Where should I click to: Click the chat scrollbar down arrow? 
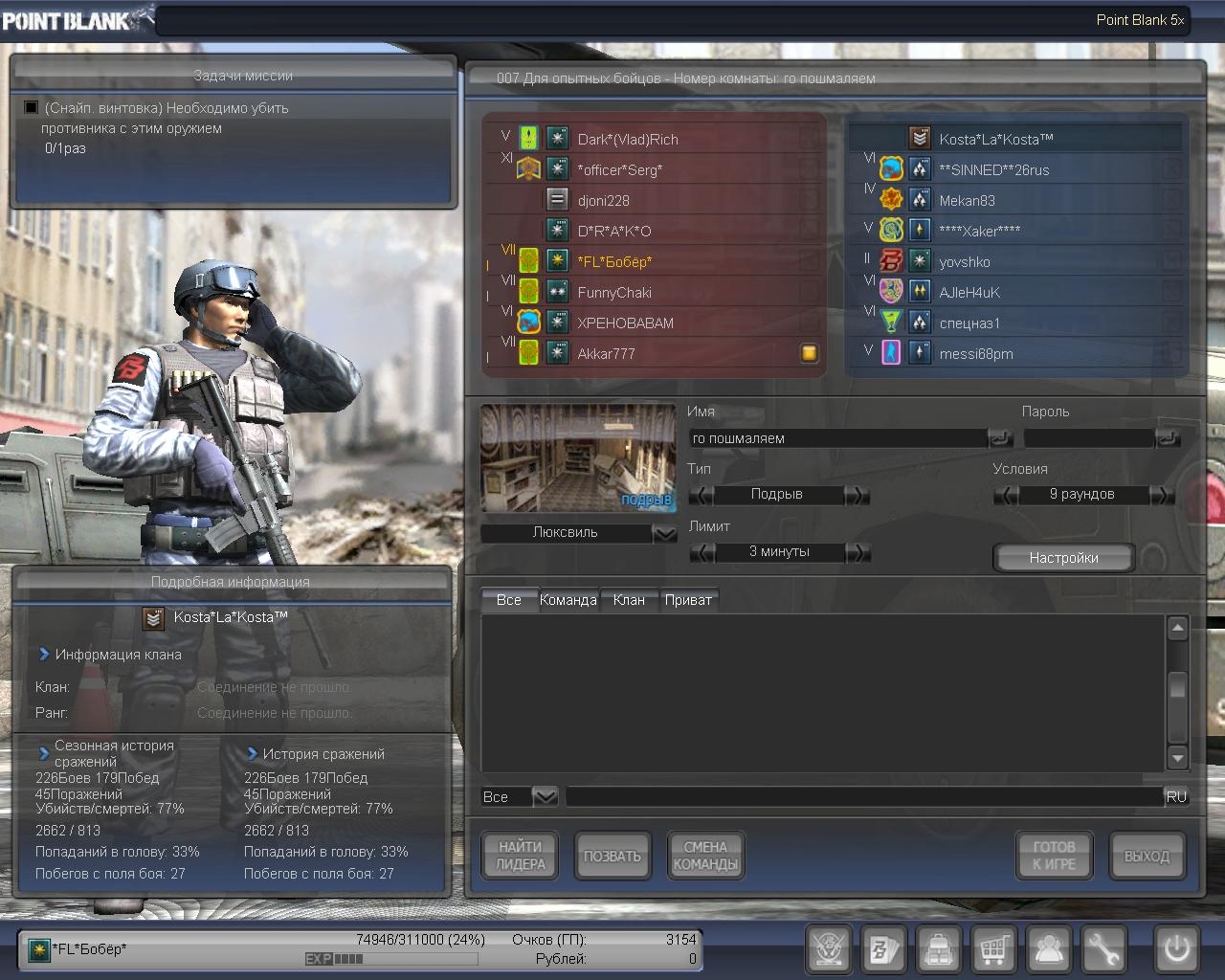(1177, 758)
